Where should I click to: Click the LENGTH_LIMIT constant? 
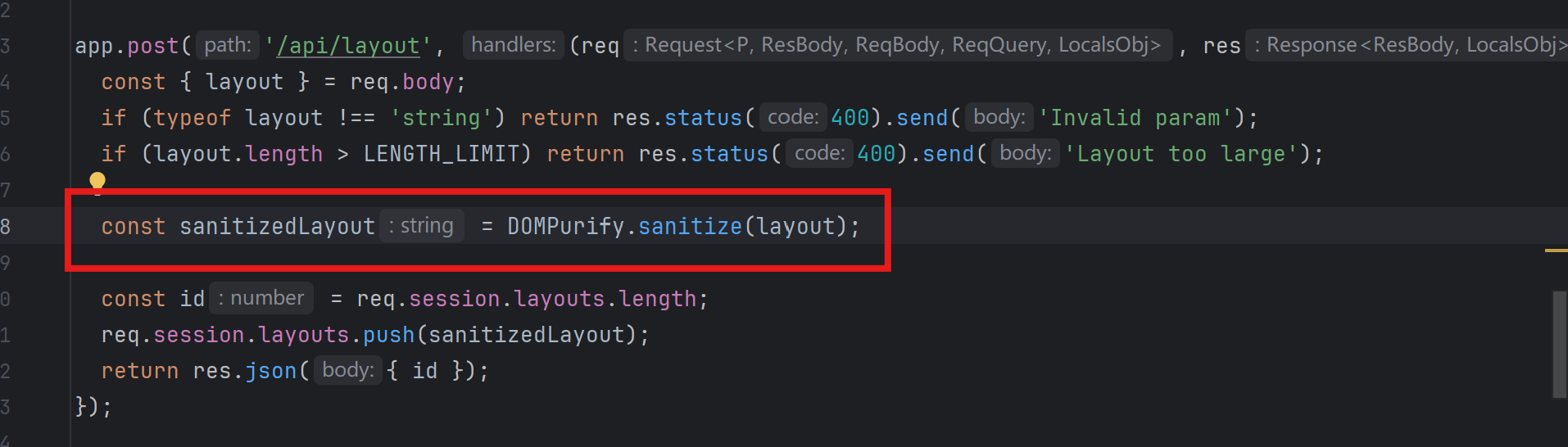(442, 154)
